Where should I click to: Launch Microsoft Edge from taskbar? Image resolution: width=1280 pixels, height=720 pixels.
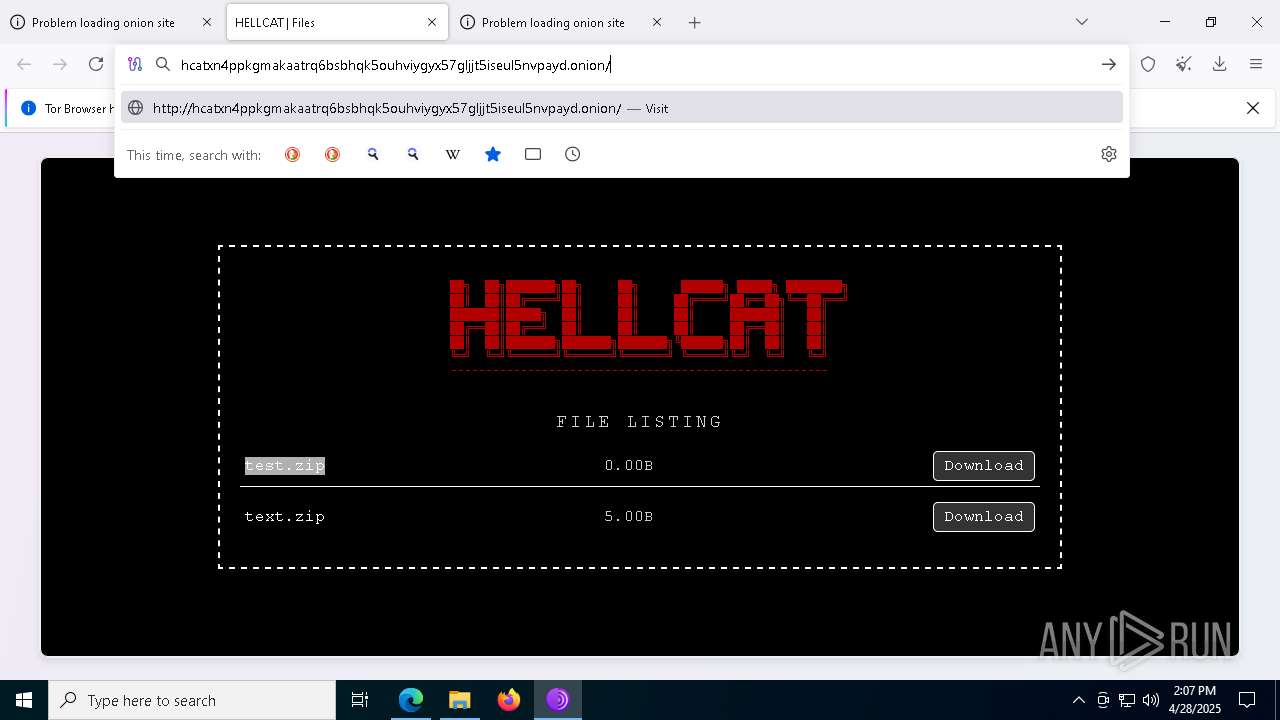click(411, 700)
